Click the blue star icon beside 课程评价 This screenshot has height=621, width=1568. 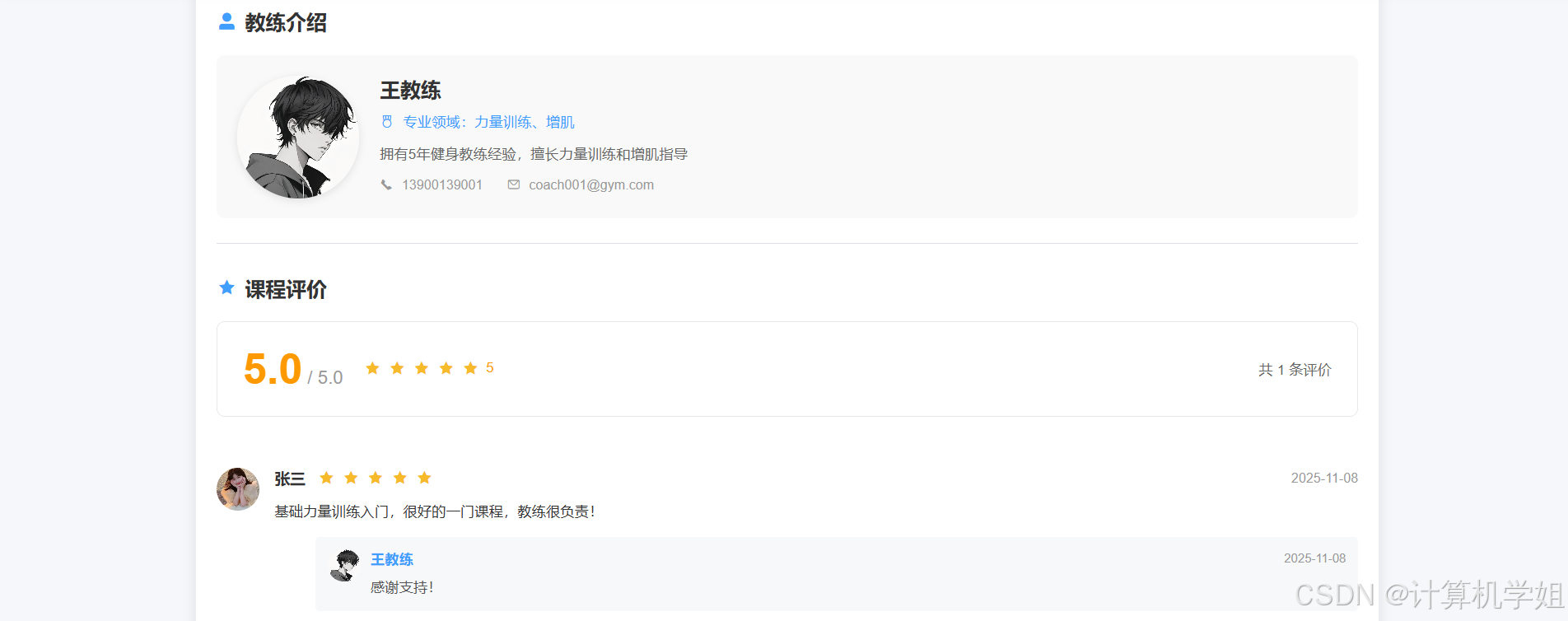[226, 287]
